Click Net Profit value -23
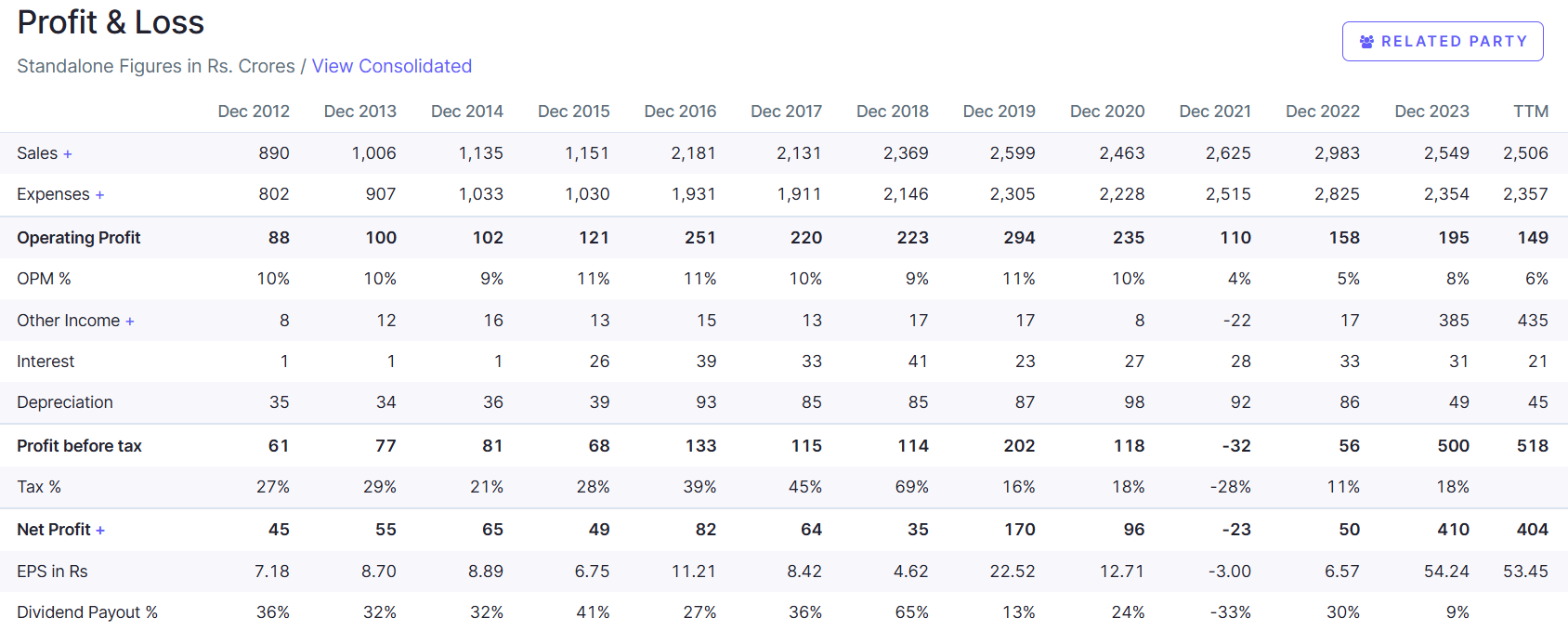Screen dimensions: 1568x631 tap(1236, 530)
